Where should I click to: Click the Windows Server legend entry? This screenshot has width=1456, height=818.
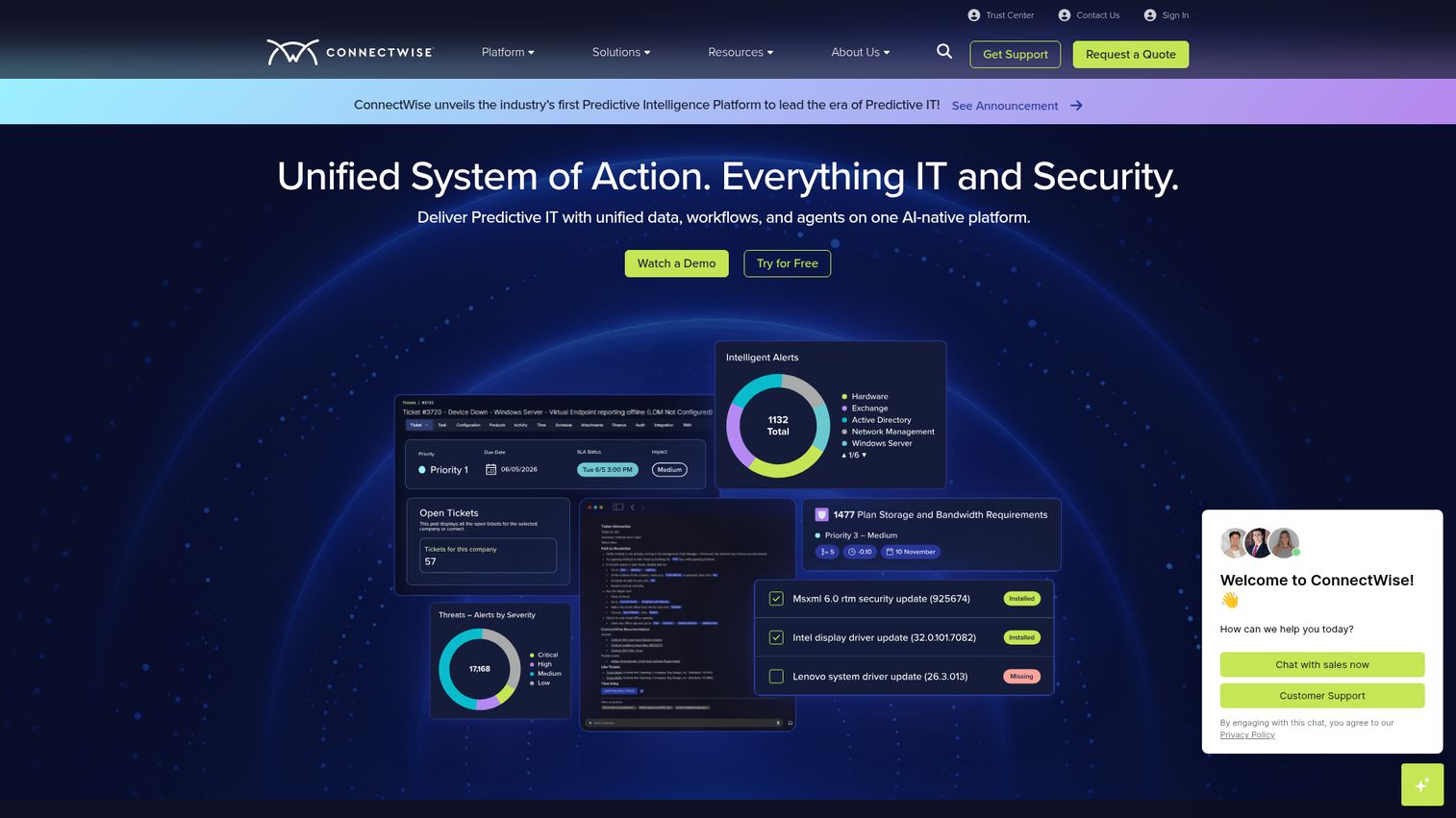(x=877, y=443)
